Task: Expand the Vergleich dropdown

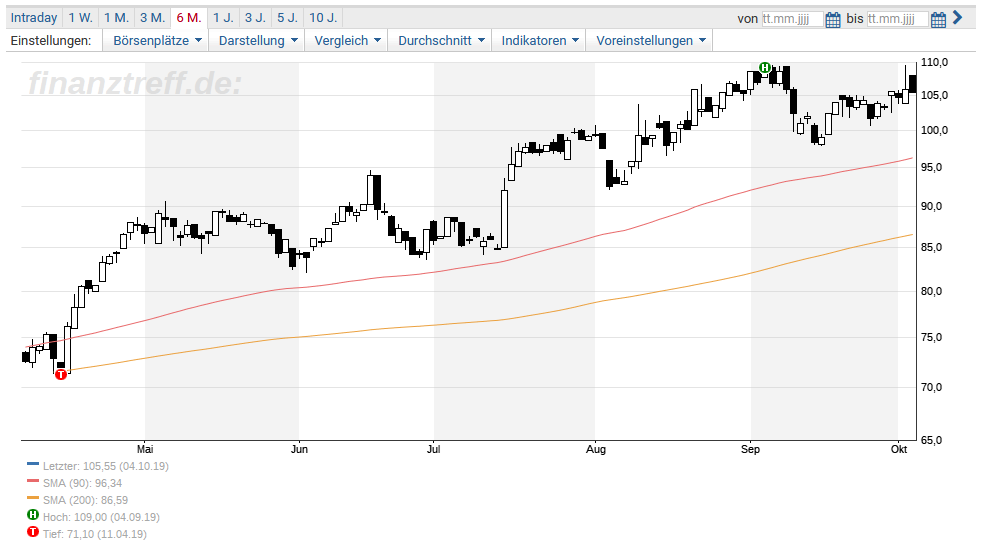Action: 347,40
